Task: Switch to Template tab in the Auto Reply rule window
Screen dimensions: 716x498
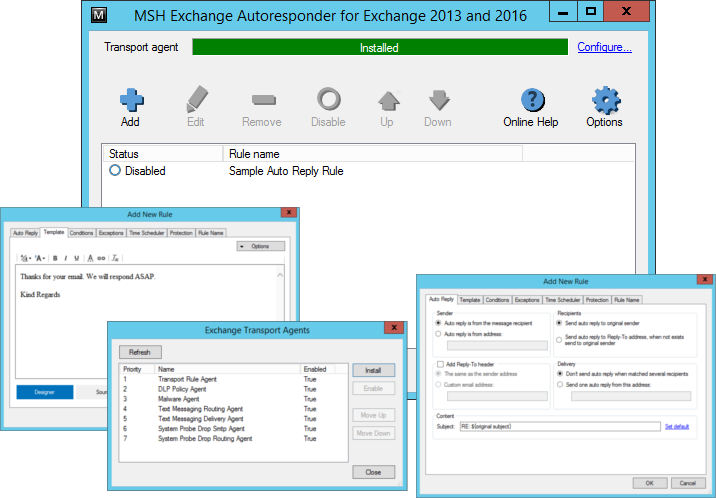Action: (x=470, y=300)
